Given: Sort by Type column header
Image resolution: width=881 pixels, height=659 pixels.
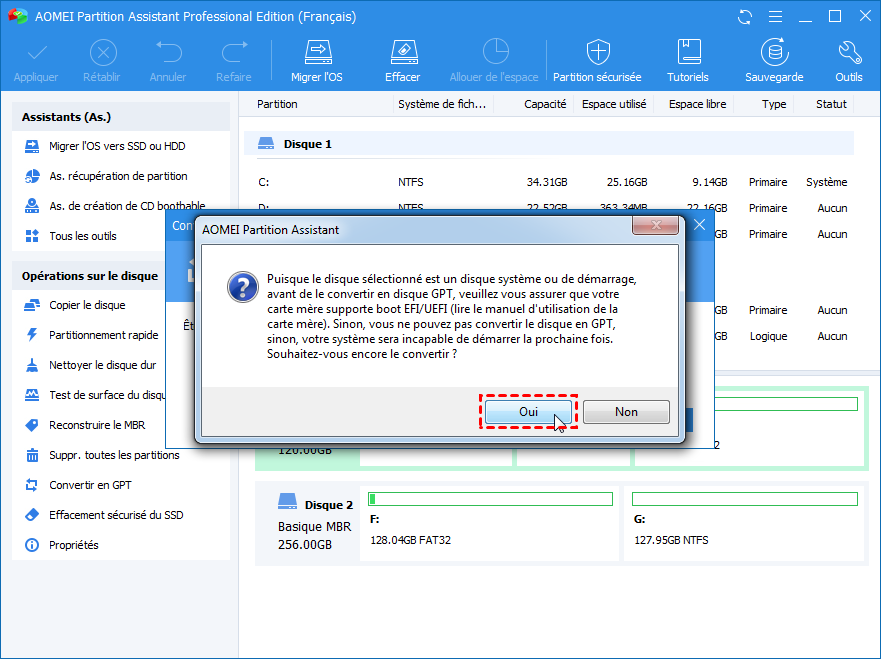Looking at the screenshot, I should [x=774, y=104].
